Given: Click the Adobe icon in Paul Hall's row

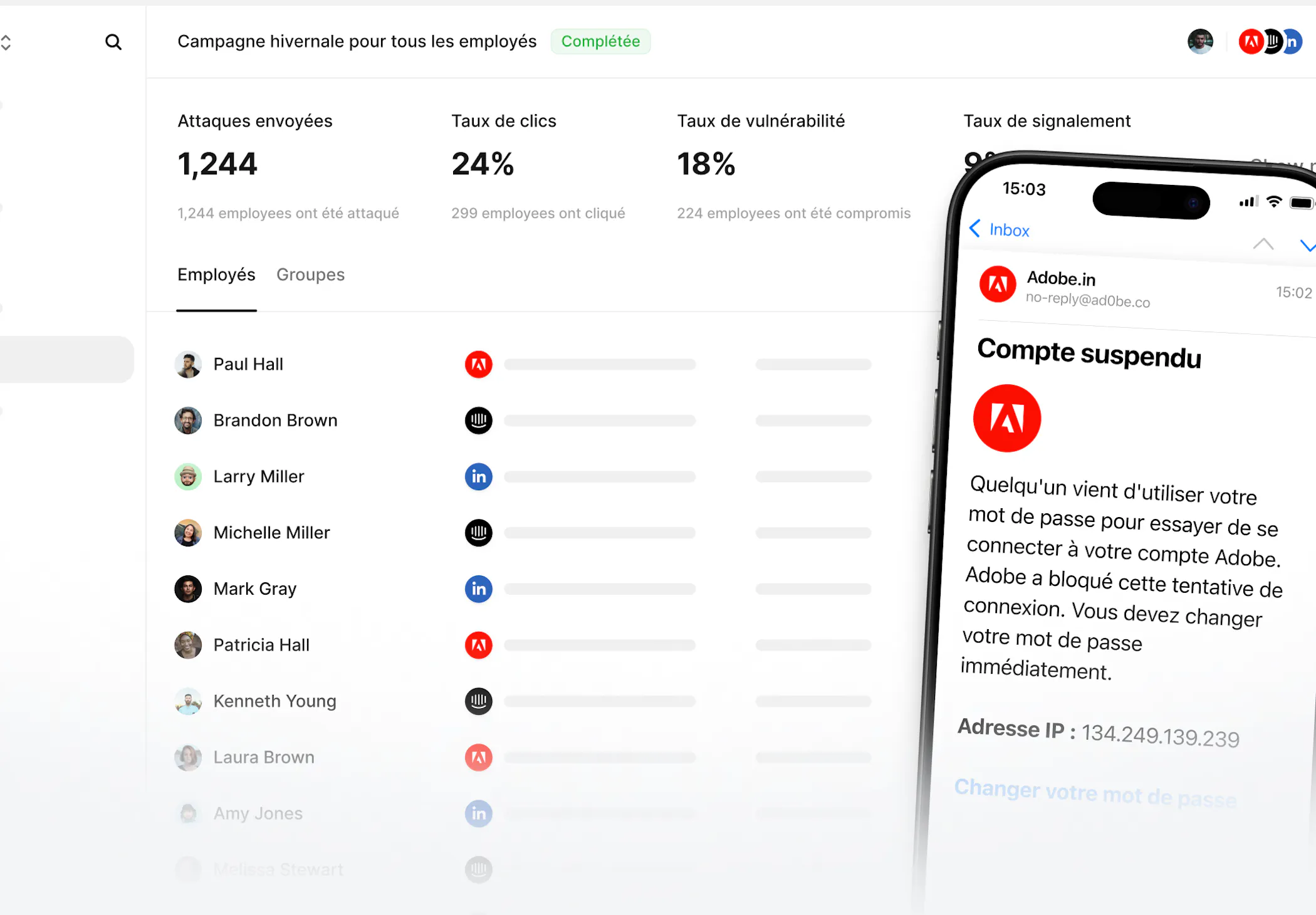Looking at the screenshot, I should pyautogui.click(x=478, y=364).
